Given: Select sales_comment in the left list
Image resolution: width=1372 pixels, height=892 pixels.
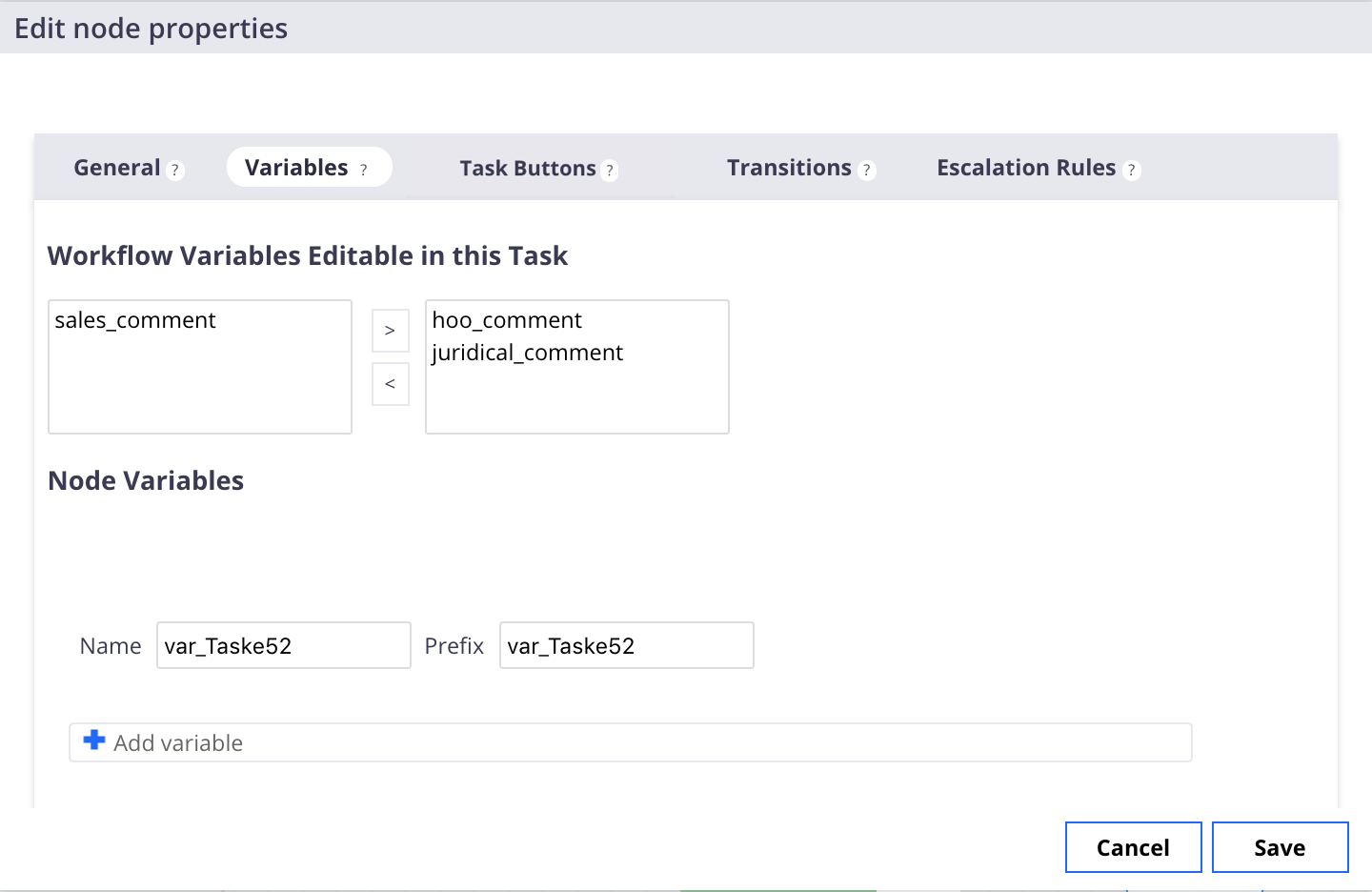Looking at the screenshot, I should [x=135, y=320].
